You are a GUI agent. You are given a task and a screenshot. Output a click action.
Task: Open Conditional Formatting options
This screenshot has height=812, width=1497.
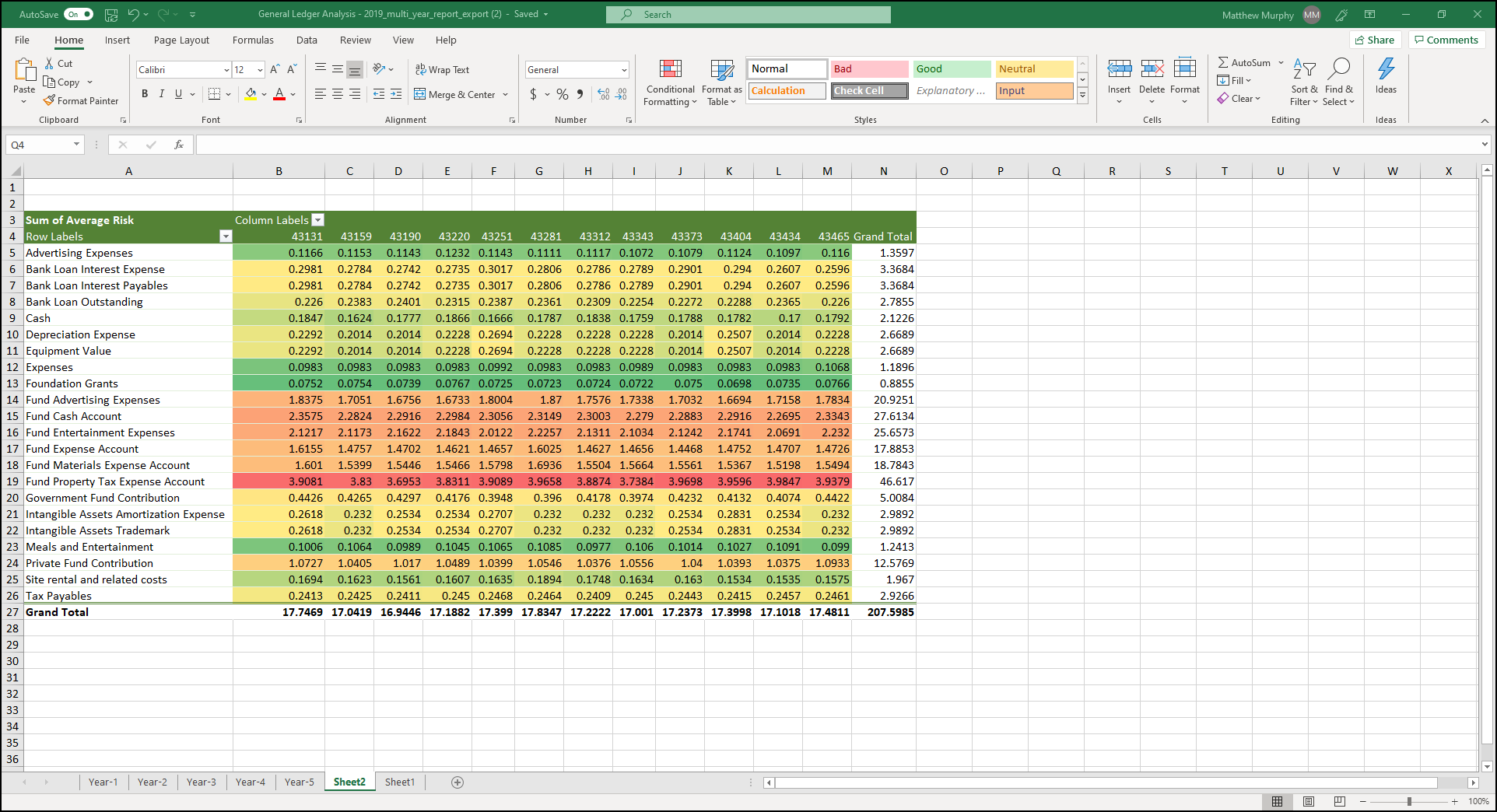669,82
